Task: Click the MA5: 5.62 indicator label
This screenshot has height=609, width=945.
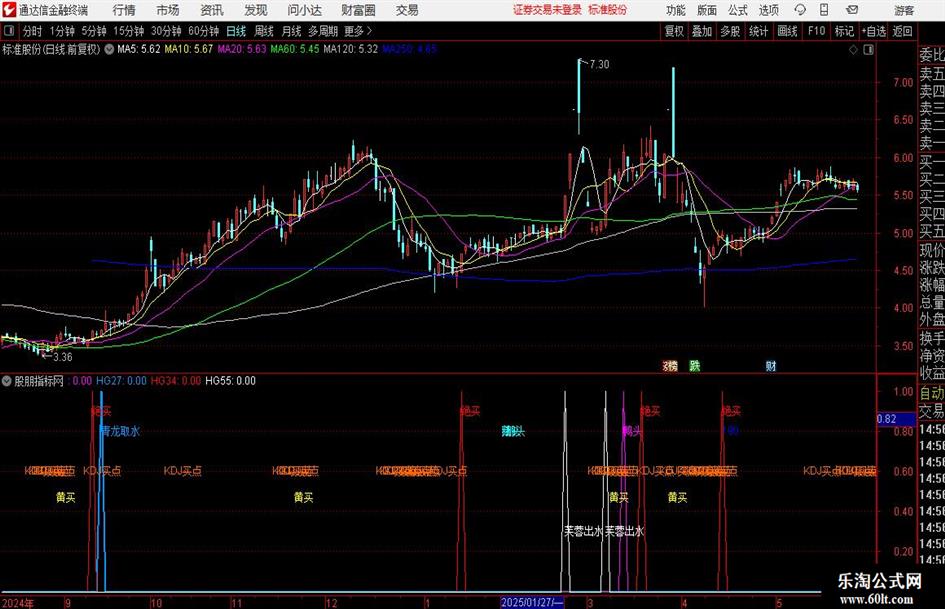Action: (139, 49)
